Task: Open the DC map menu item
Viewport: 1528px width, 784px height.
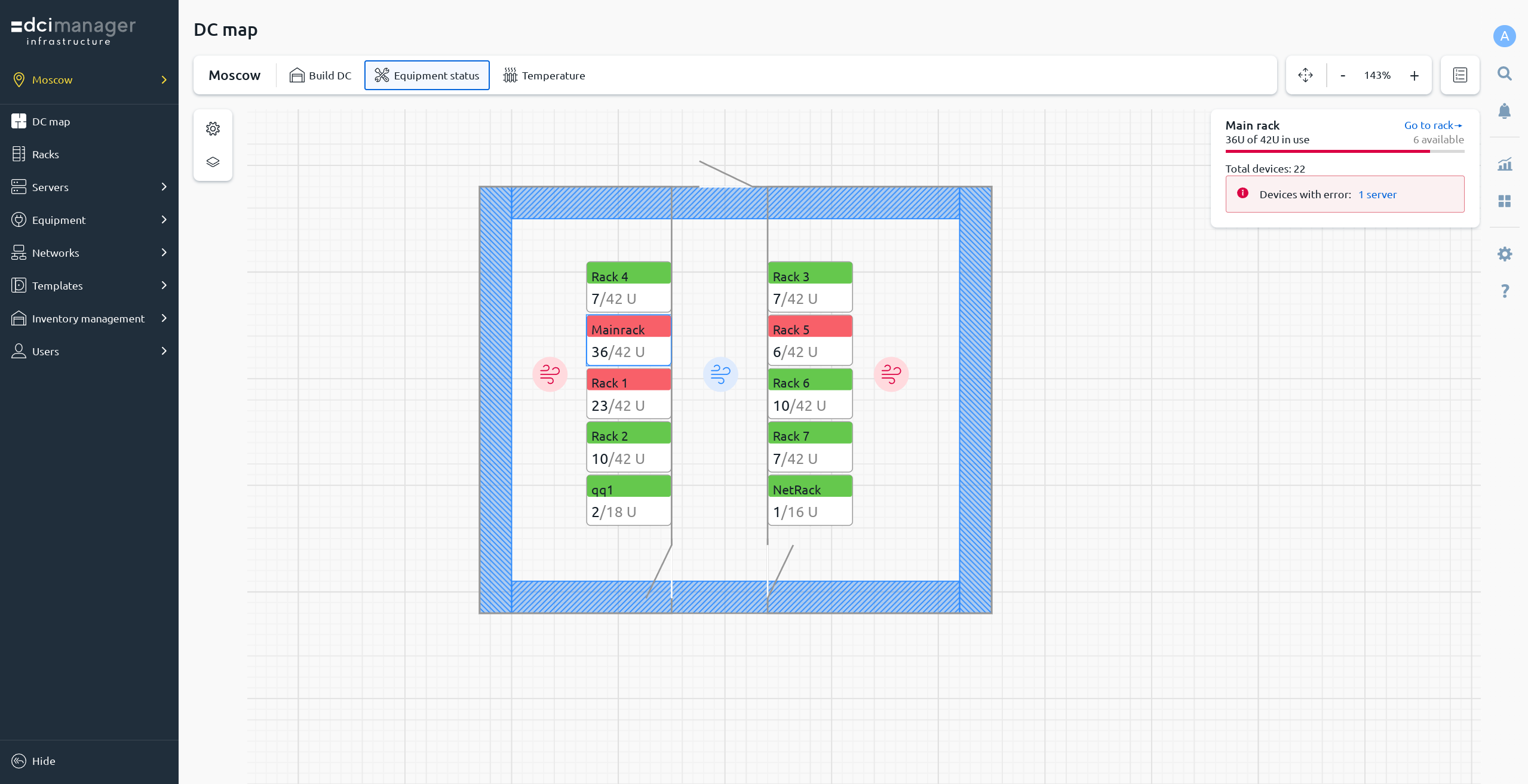Action: pos(51,121)
